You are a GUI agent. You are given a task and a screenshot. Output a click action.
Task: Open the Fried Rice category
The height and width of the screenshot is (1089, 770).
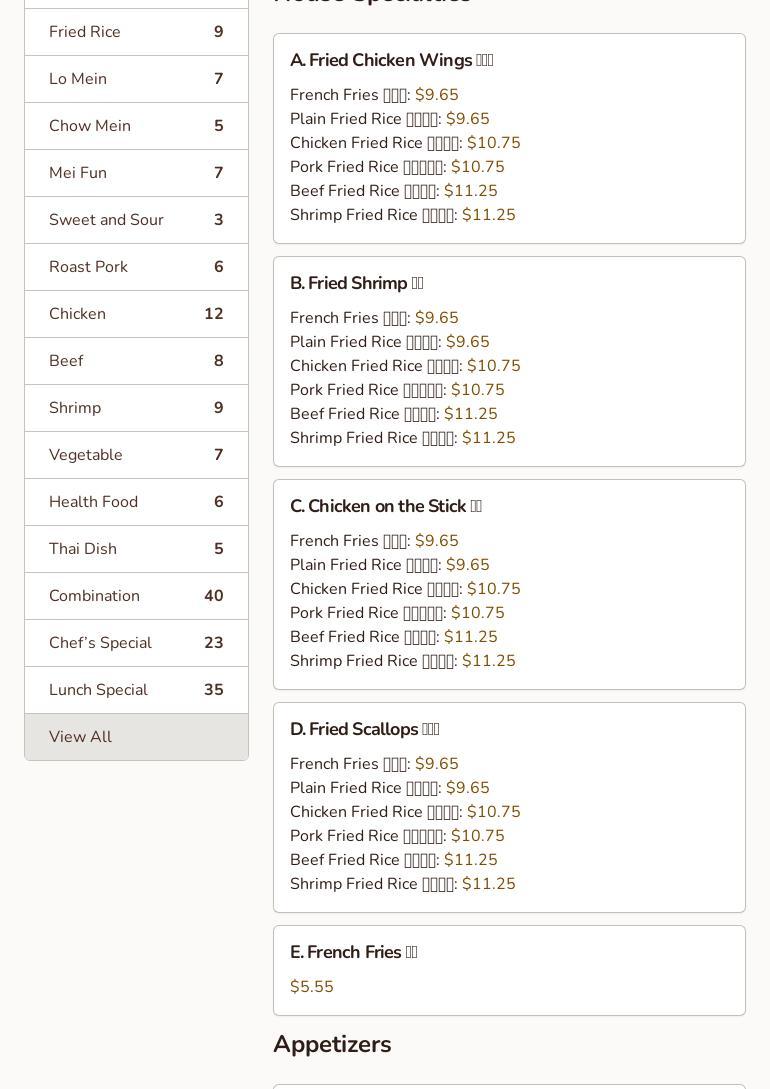coord(136,32)
